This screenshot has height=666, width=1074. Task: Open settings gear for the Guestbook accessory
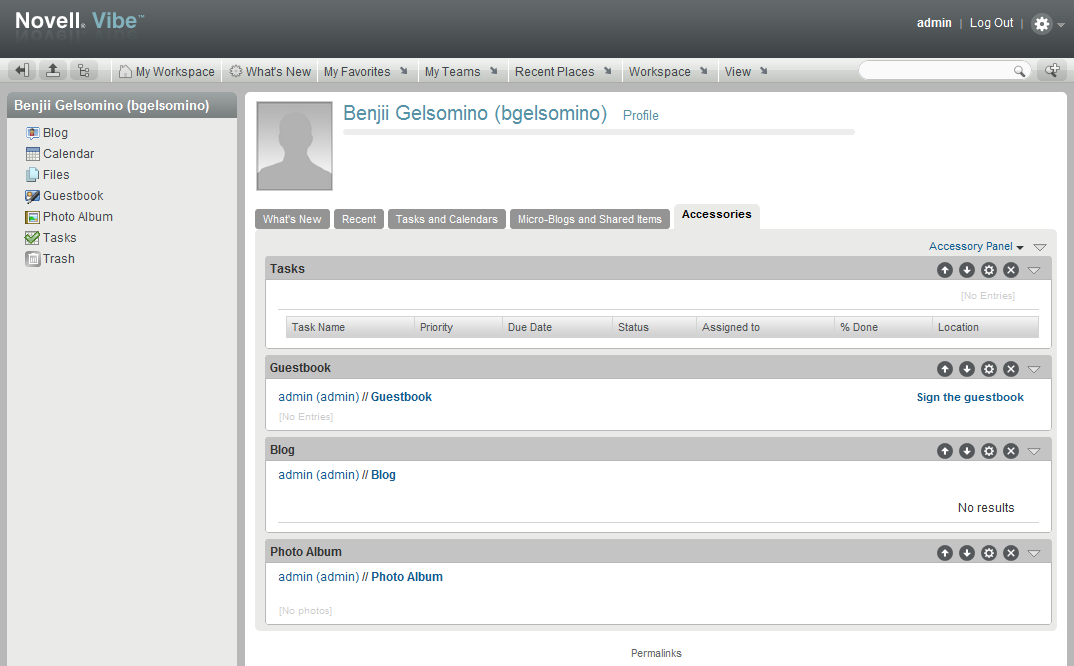click(x=988, y=368)
